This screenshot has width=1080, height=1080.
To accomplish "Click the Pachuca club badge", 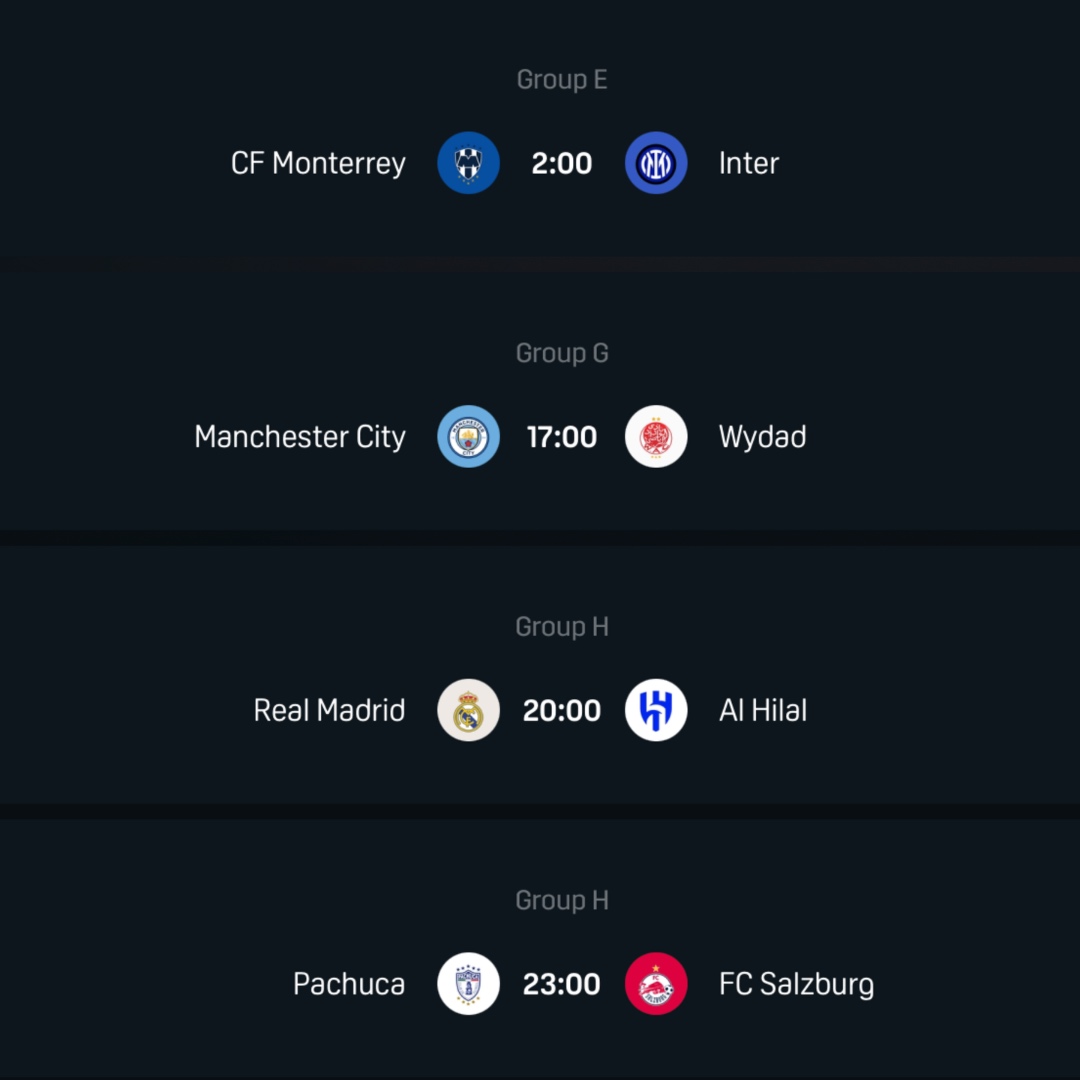I will (x=468, y=984).
